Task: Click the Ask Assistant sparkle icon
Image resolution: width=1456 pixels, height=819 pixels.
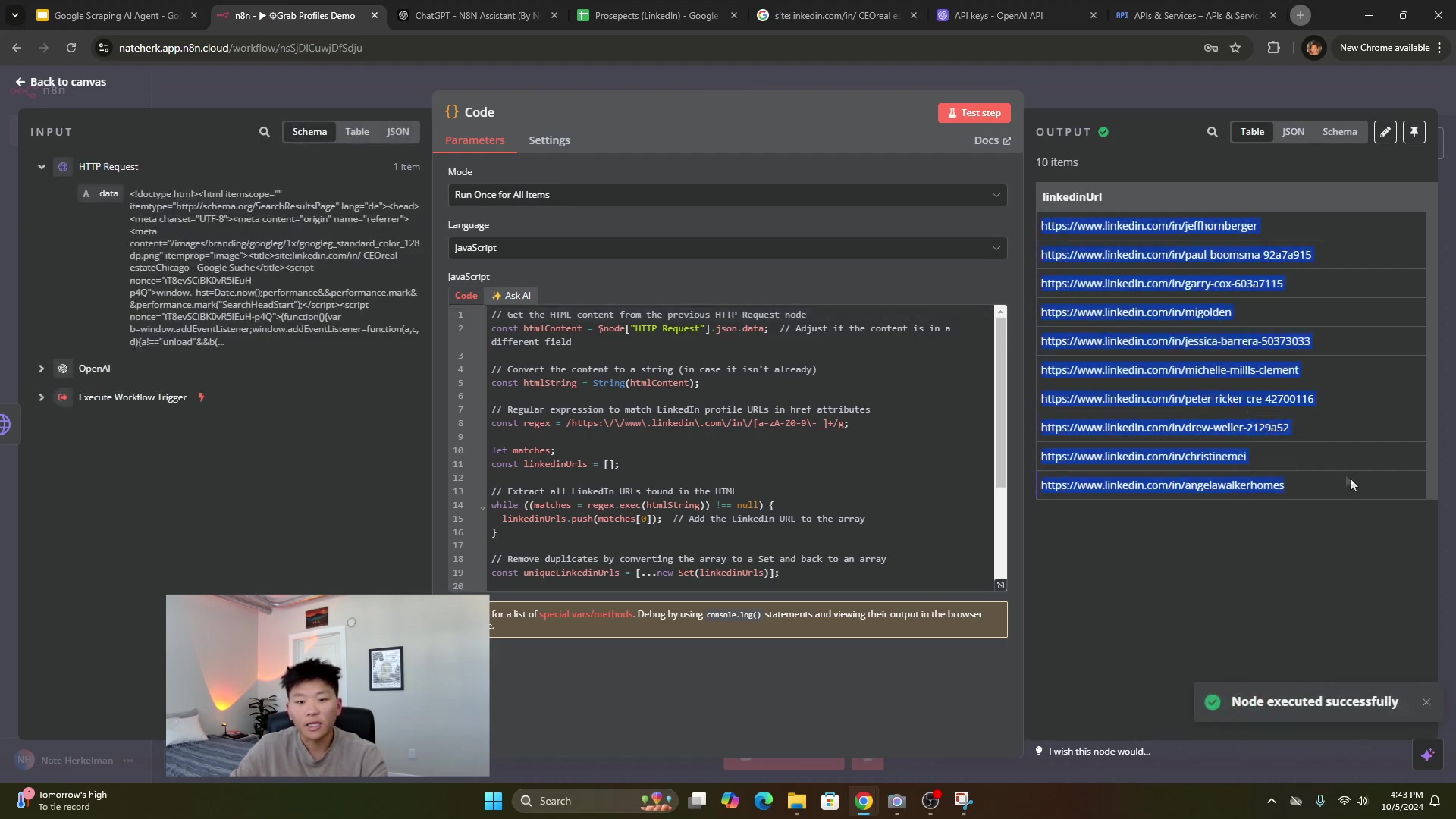Action: pyautogui.click(x=1427, y=755)
